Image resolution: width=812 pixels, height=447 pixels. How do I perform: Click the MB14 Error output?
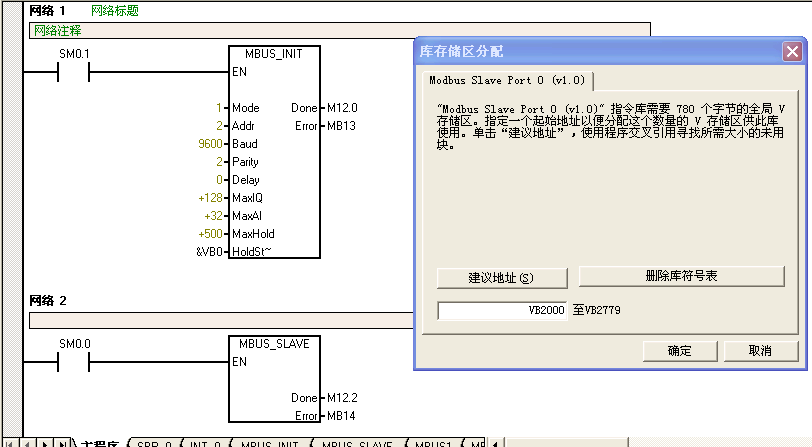341,416
